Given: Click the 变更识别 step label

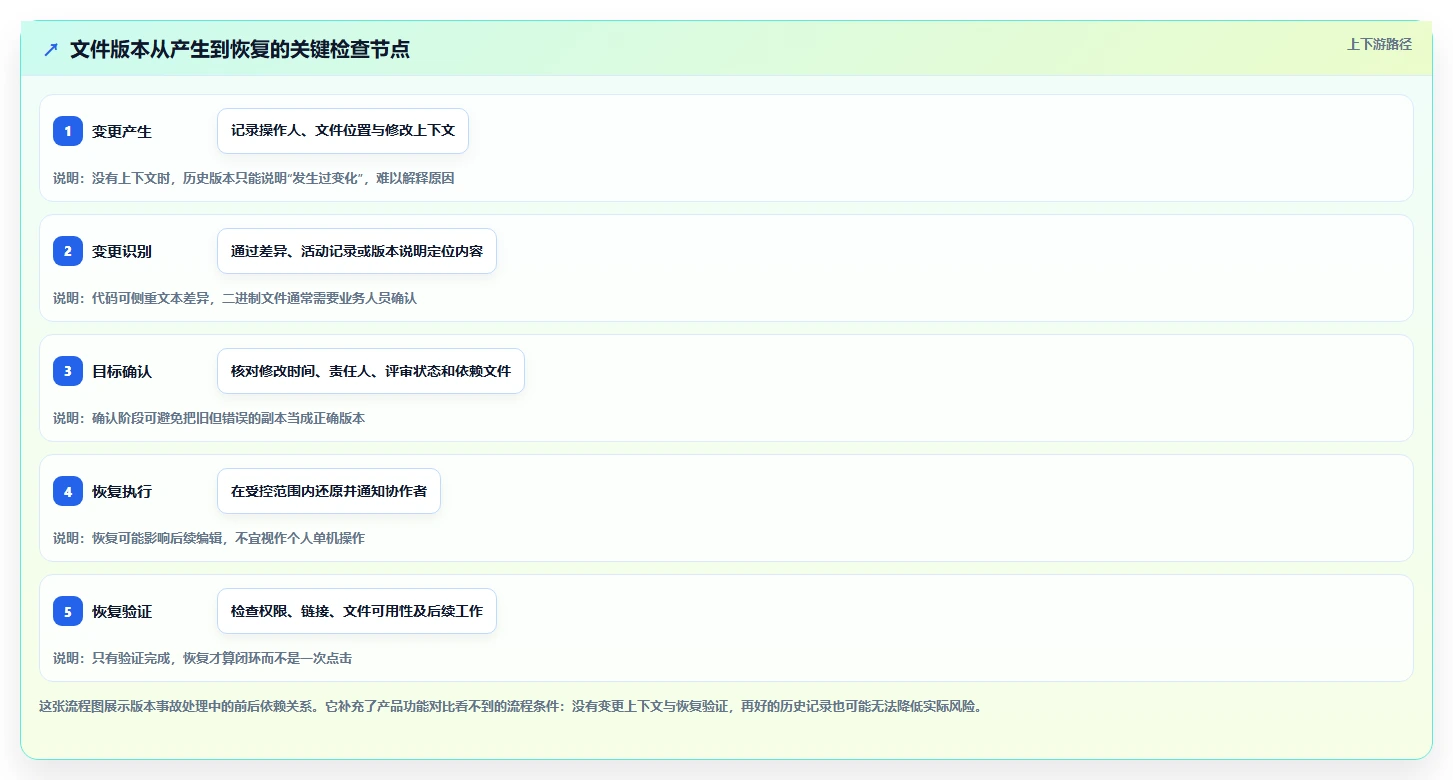Looking at the screenshot, I should (122, 251).
